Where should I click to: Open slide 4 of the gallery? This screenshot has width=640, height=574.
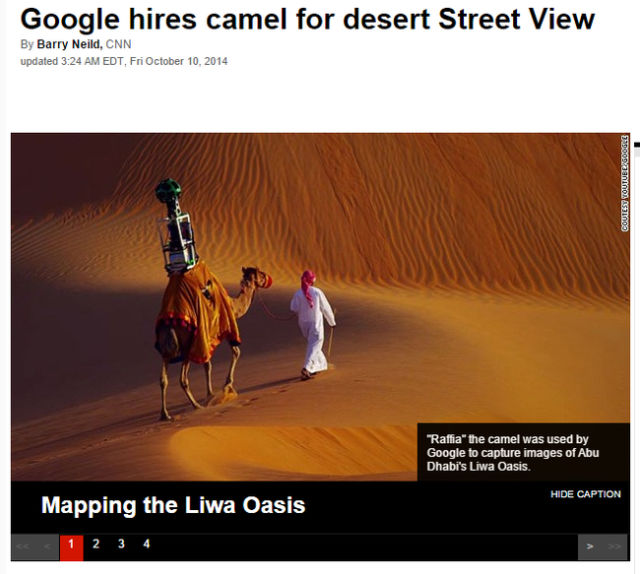147,544
